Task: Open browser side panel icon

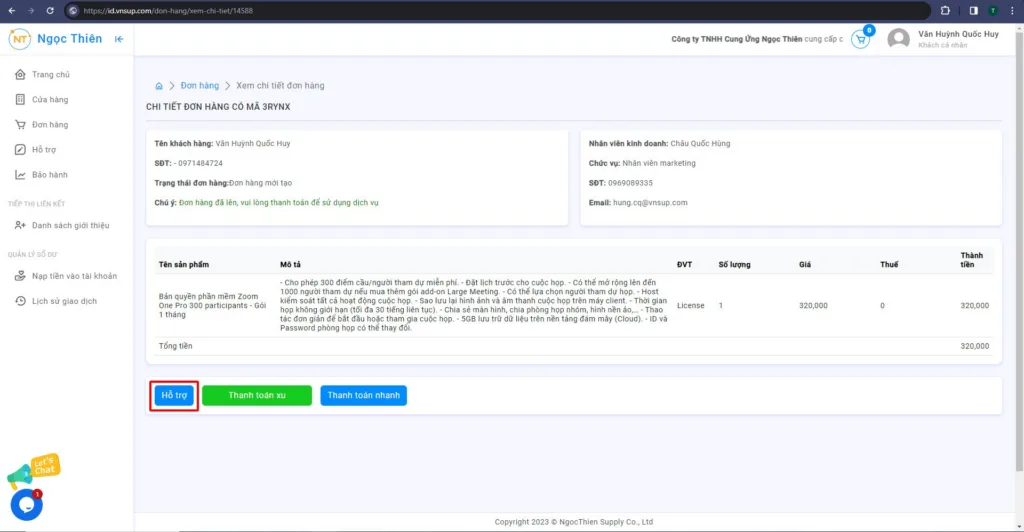Action: coord(973,10)
